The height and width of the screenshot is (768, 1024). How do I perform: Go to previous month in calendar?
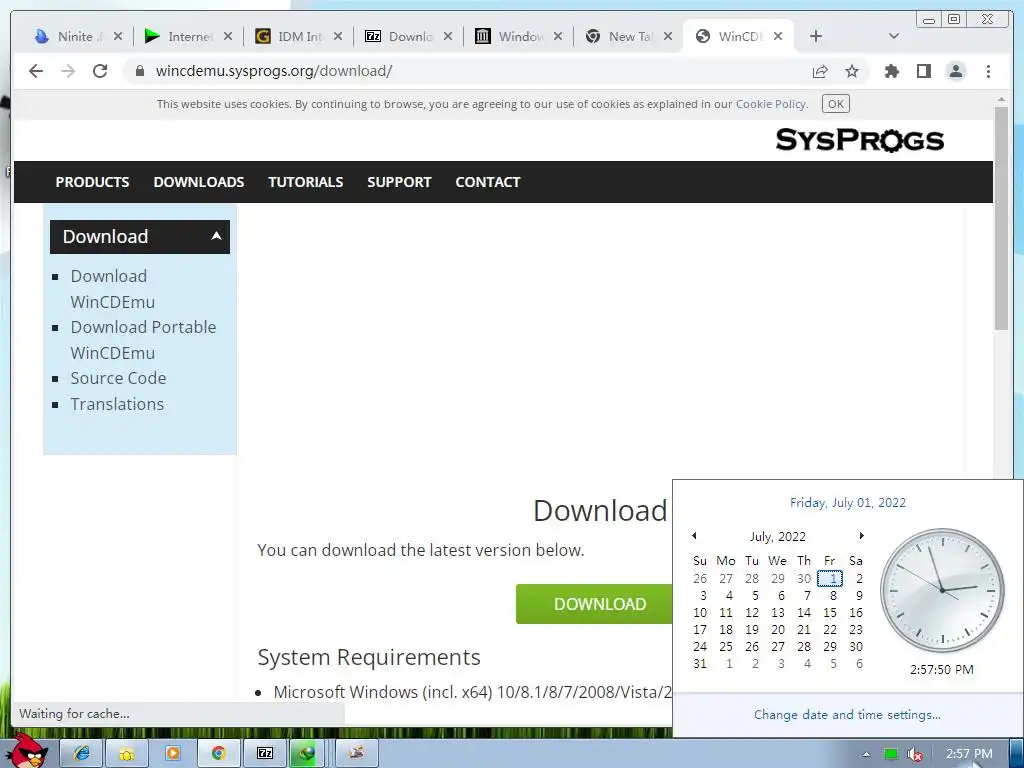click(x=694, y=536)
